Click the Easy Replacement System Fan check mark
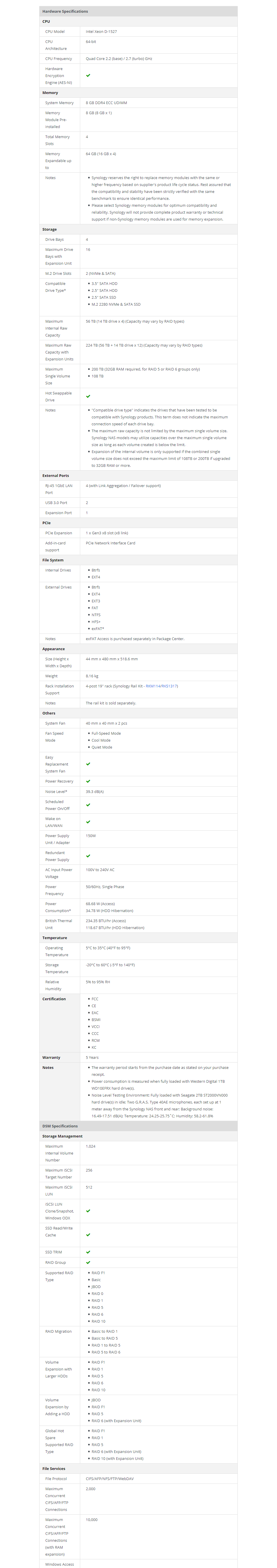The height and width of the screenshot is (1568, 277). [x=88, y=764]
